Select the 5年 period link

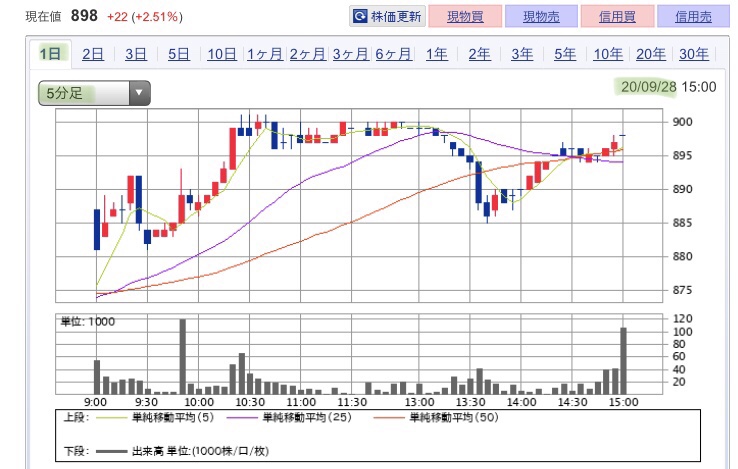(x=565, y=54)
